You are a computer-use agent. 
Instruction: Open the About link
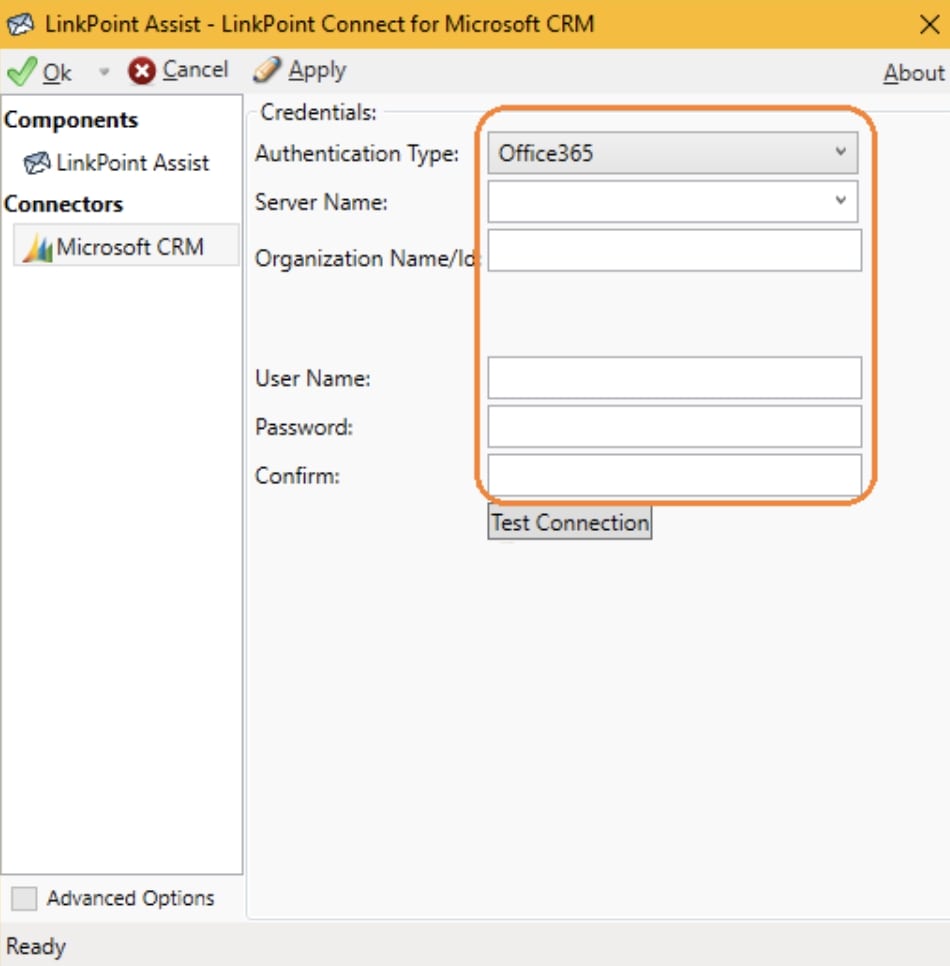(914, 73)
